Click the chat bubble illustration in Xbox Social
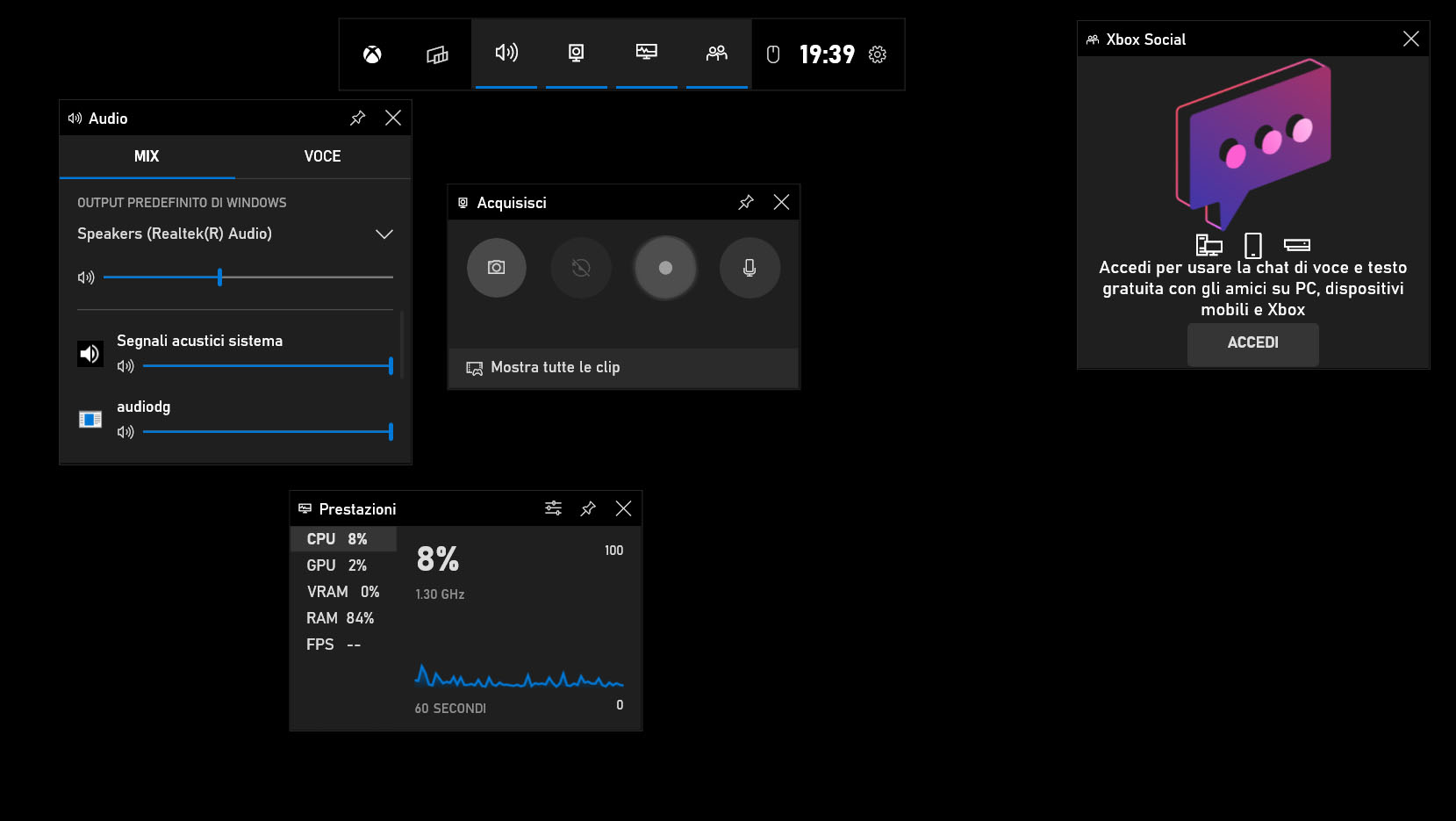The height and width of the screenshot is (821, 1456). [x=1255, y=143]
